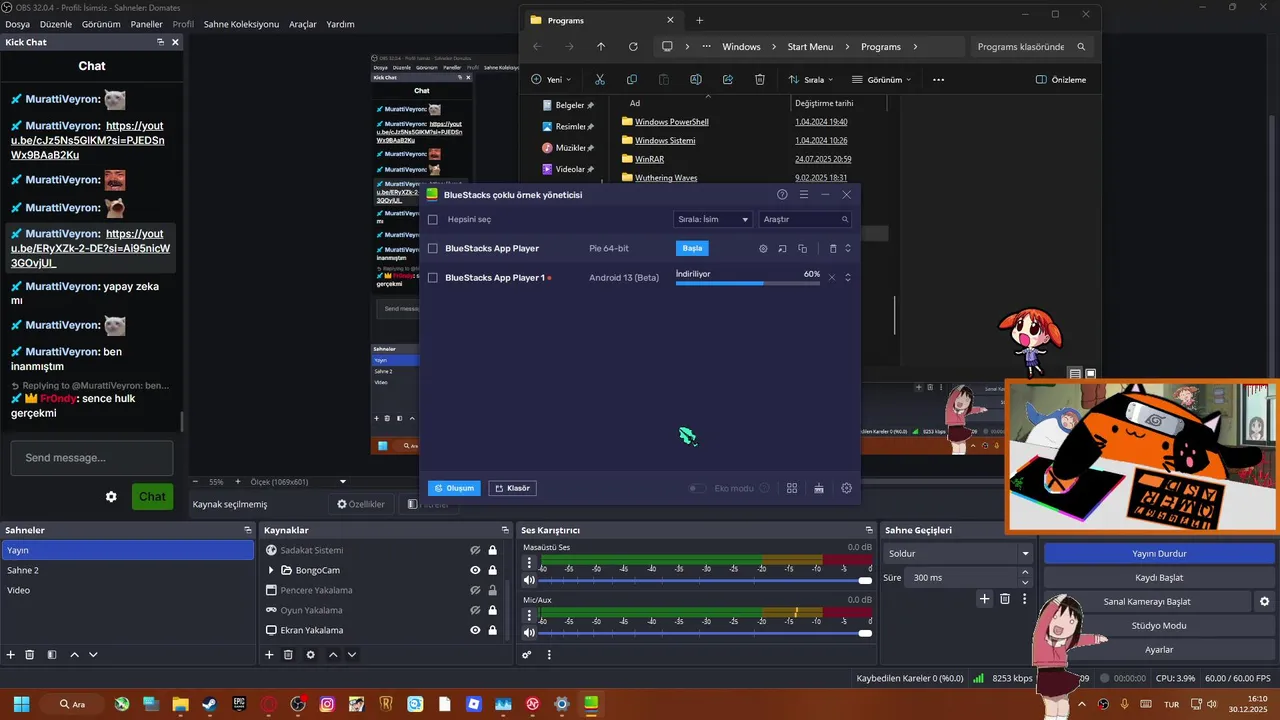Delete BlueStacks App Player instance trash icon

pos(833,248)
